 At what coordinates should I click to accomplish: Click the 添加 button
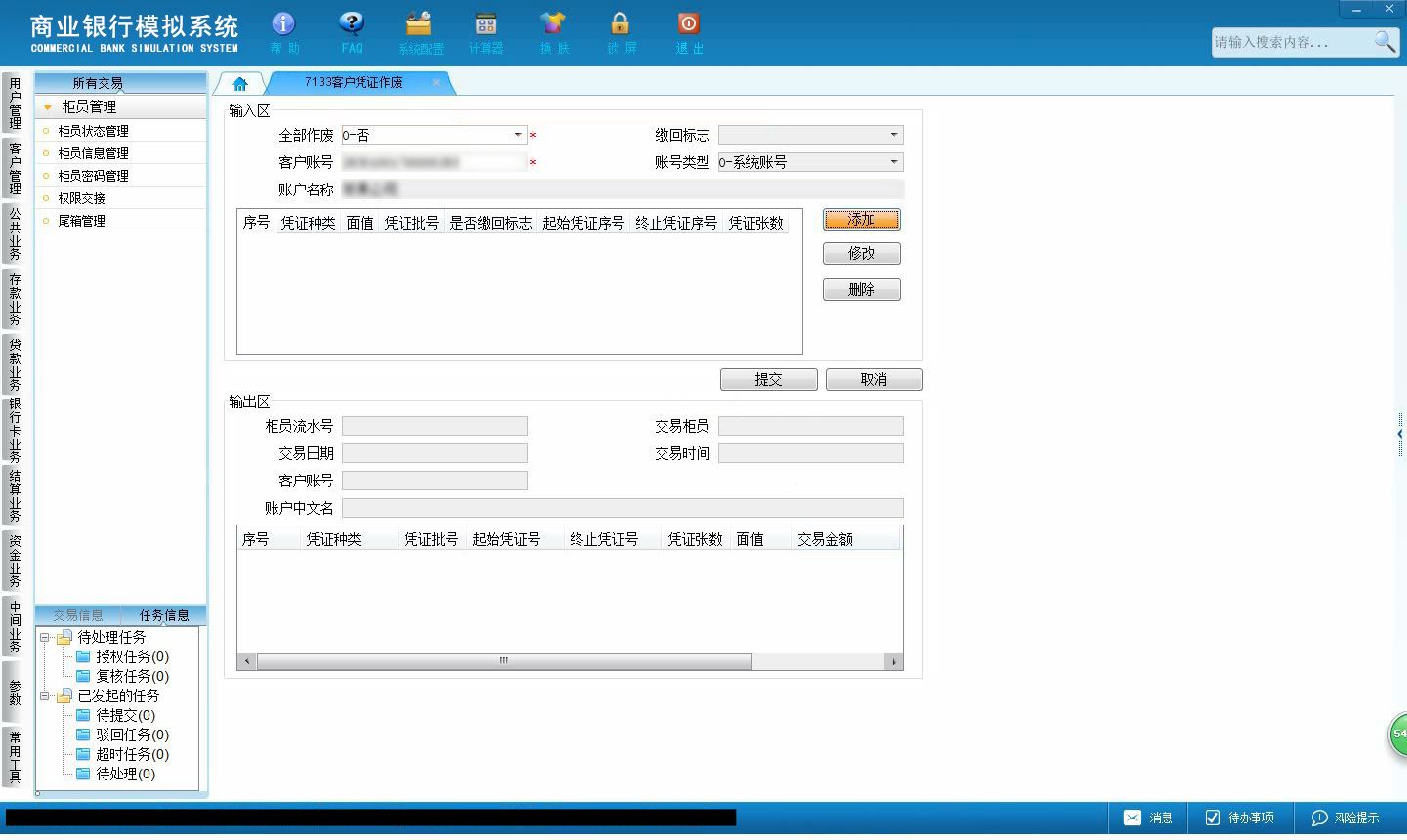(x=861, y=219)
